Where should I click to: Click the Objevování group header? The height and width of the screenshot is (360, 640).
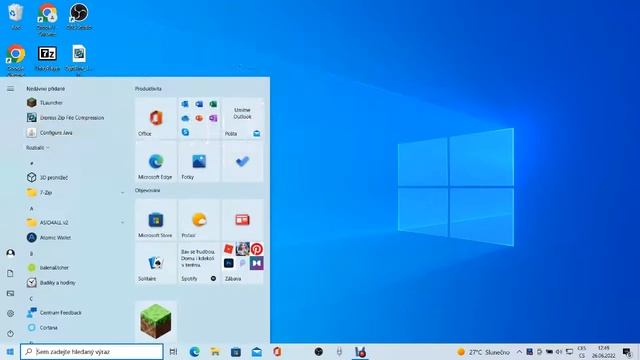click(x=147, y=190)
